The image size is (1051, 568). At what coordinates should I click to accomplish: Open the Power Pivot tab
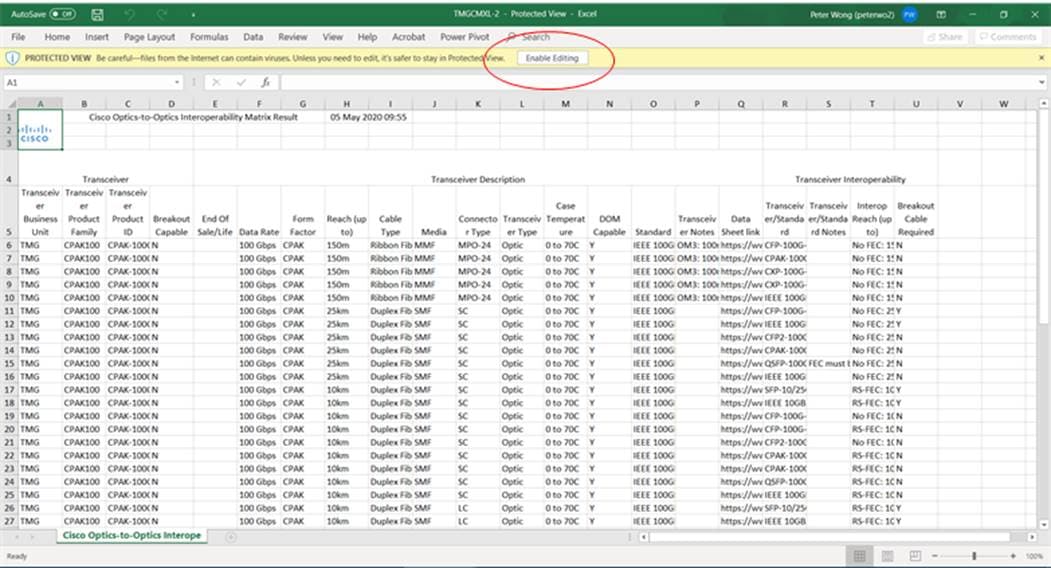[x=465, y=37]
